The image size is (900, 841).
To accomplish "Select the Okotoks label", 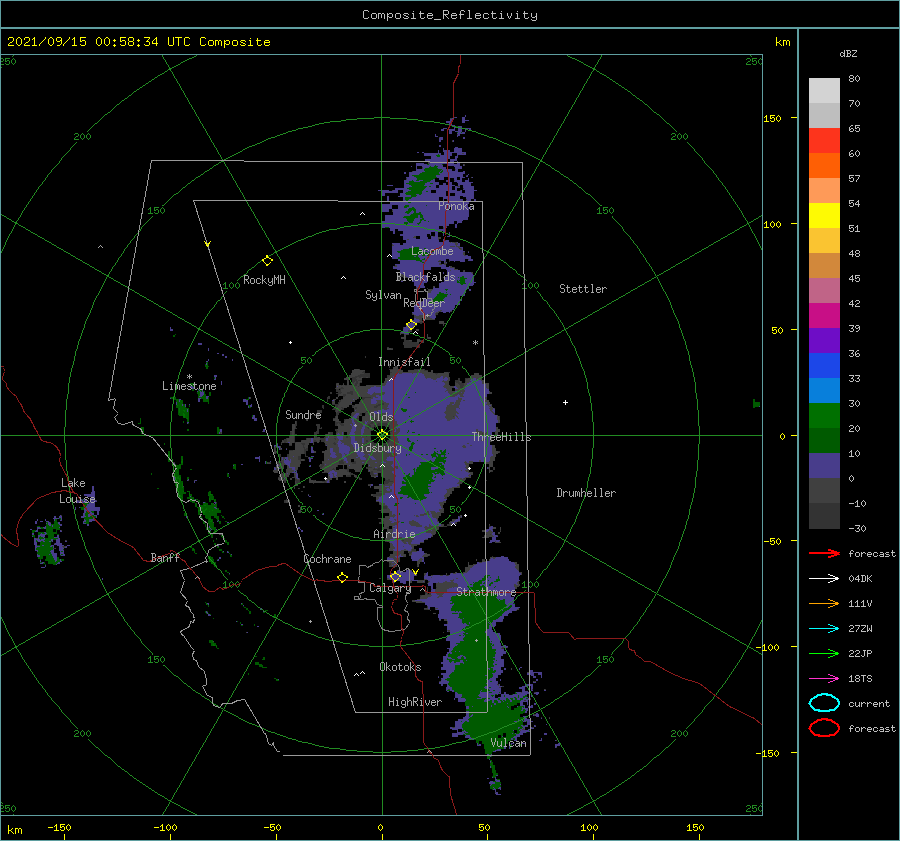I will coord(400,666).
